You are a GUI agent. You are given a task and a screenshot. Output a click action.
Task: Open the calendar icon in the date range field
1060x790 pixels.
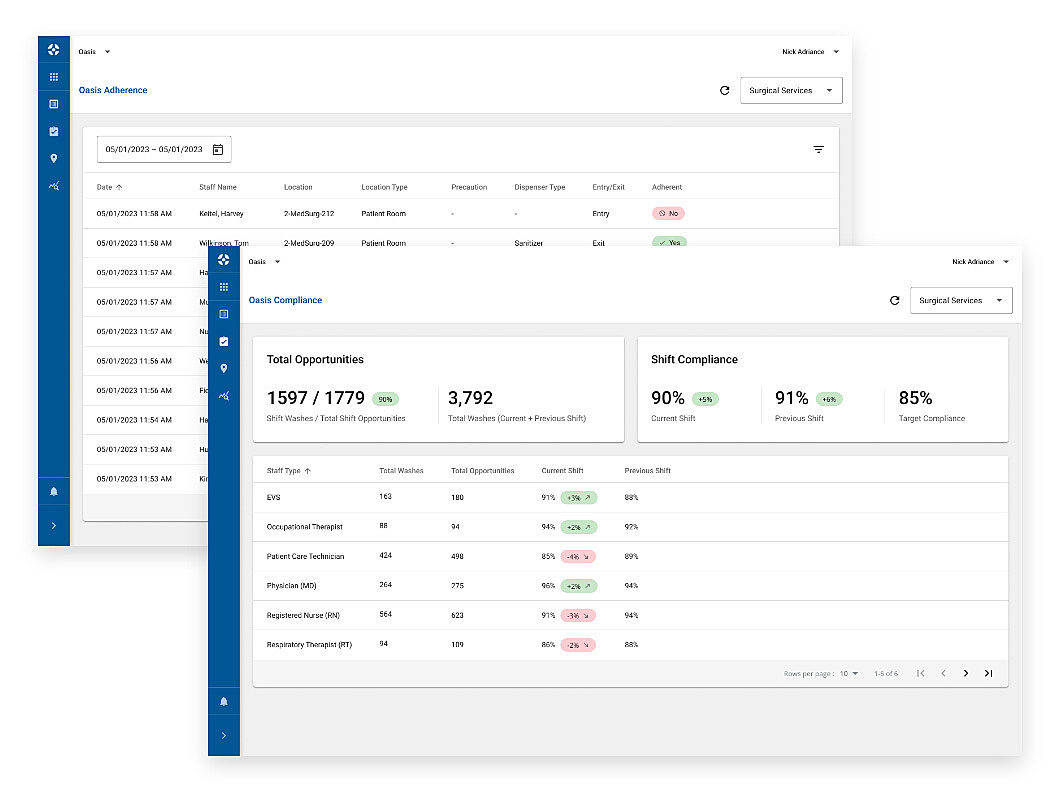[x=218, y=149]
